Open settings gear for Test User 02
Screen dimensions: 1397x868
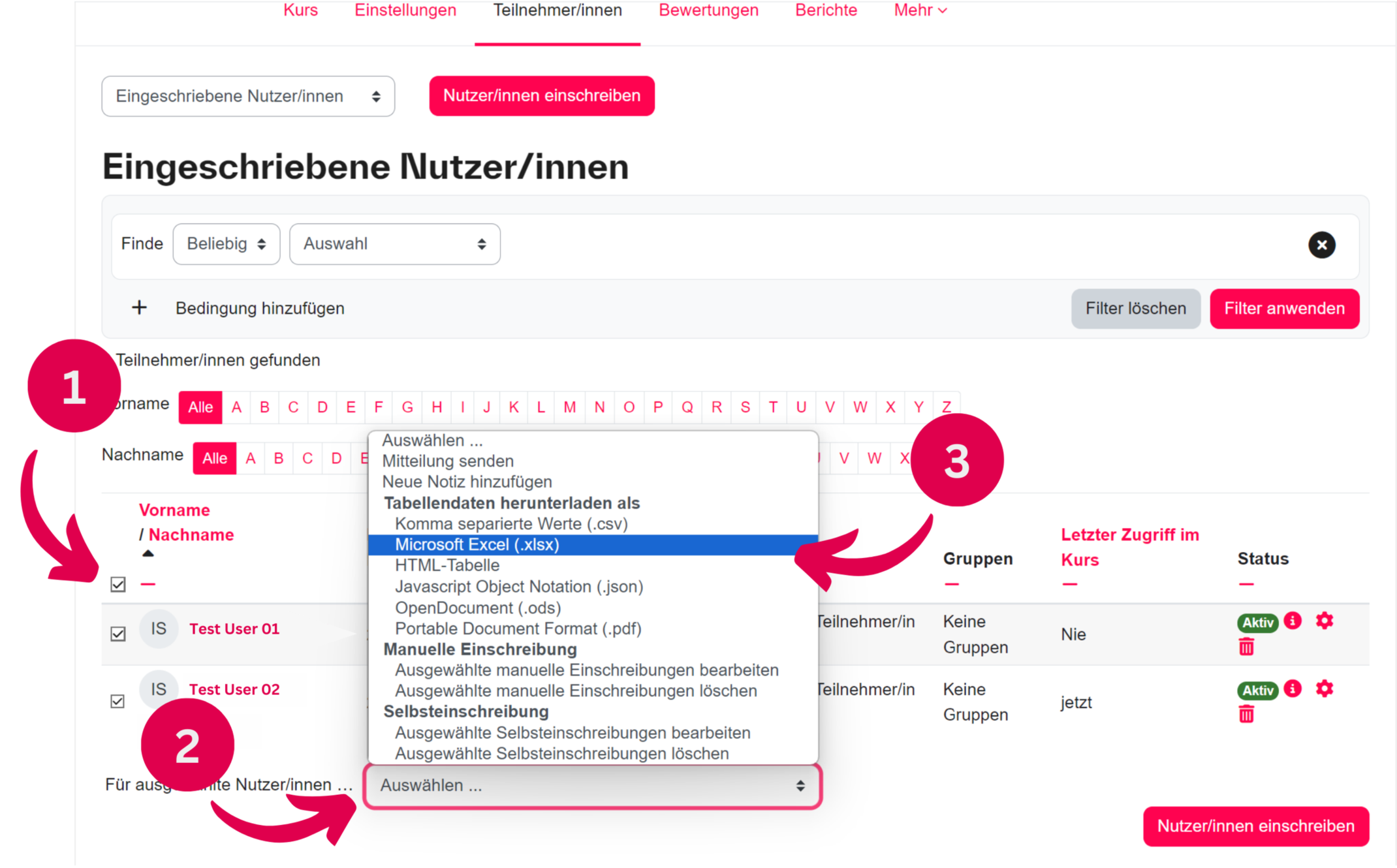(1325, 689)
